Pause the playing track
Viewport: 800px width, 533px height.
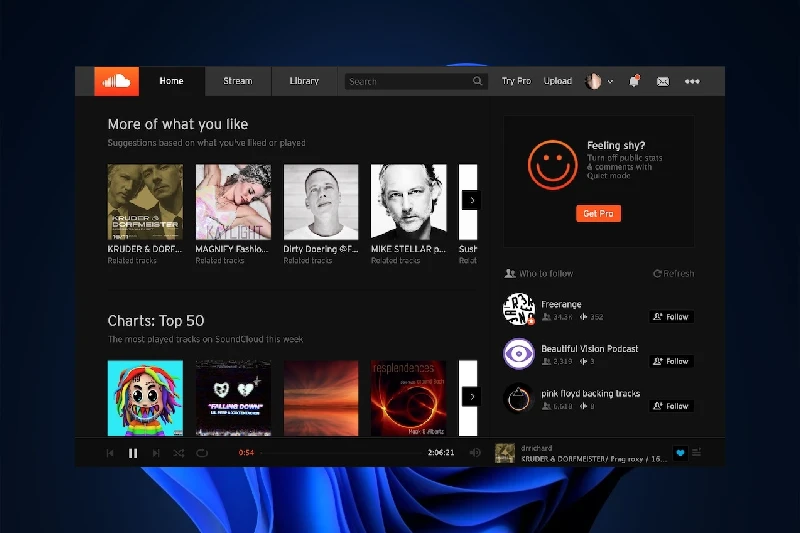click(x=133, y=453)
